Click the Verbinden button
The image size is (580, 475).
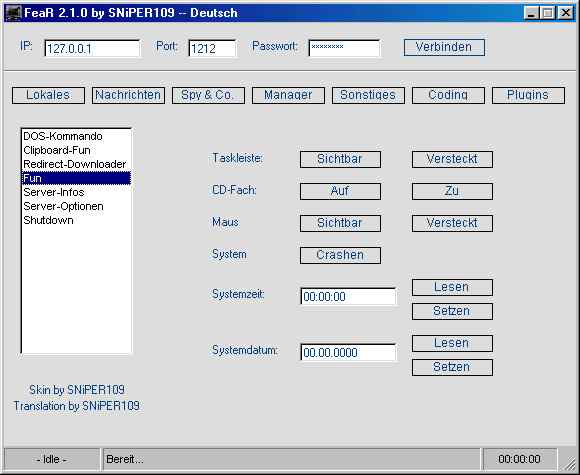click(x=444, y=47)
